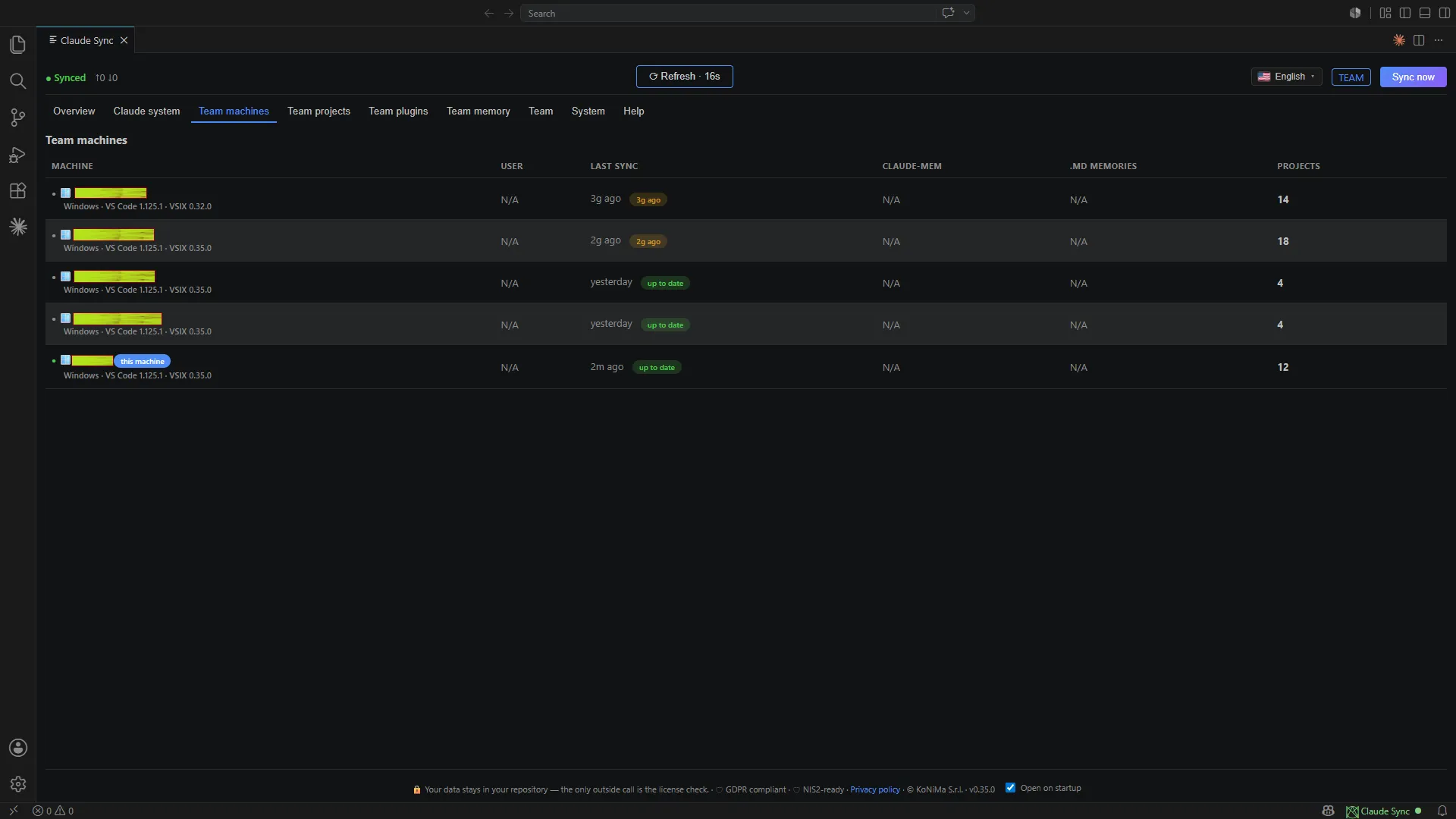Click the Claude Sync status bar item
This screenshot has width=1456, height=819.
pos(1384,811)
